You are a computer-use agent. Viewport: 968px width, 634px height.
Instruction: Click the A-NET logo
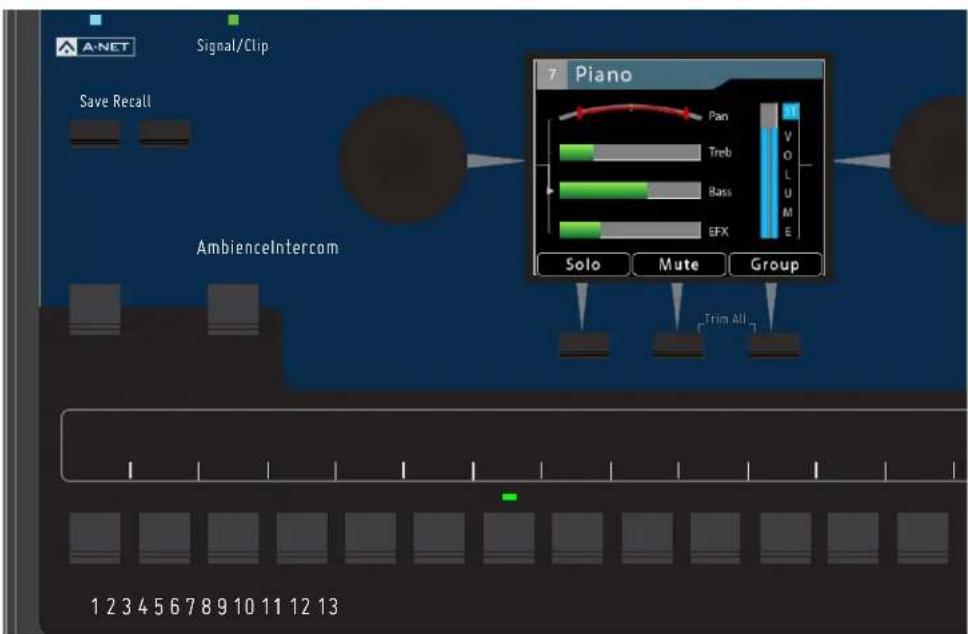pyautogui.click(x=96, y=47)
